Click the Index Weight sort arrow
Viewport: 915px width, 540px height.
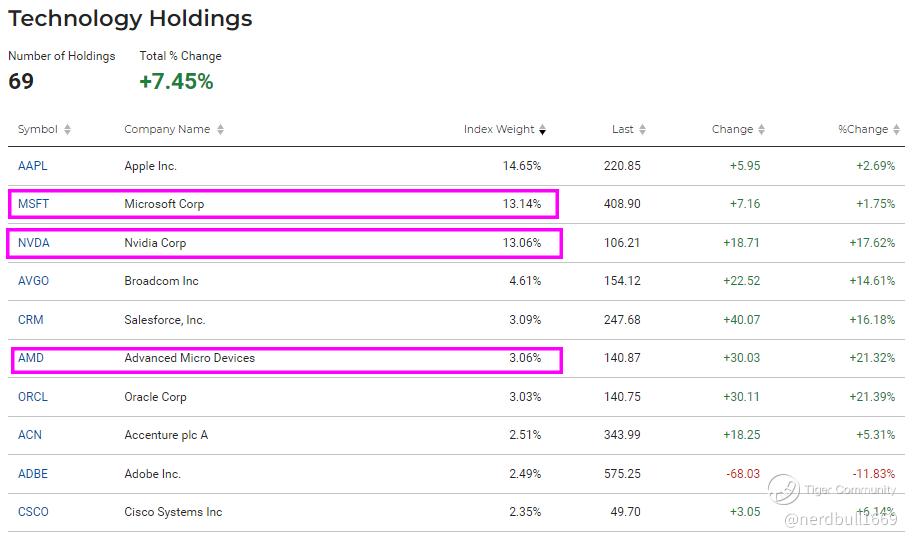pos(543,130)
